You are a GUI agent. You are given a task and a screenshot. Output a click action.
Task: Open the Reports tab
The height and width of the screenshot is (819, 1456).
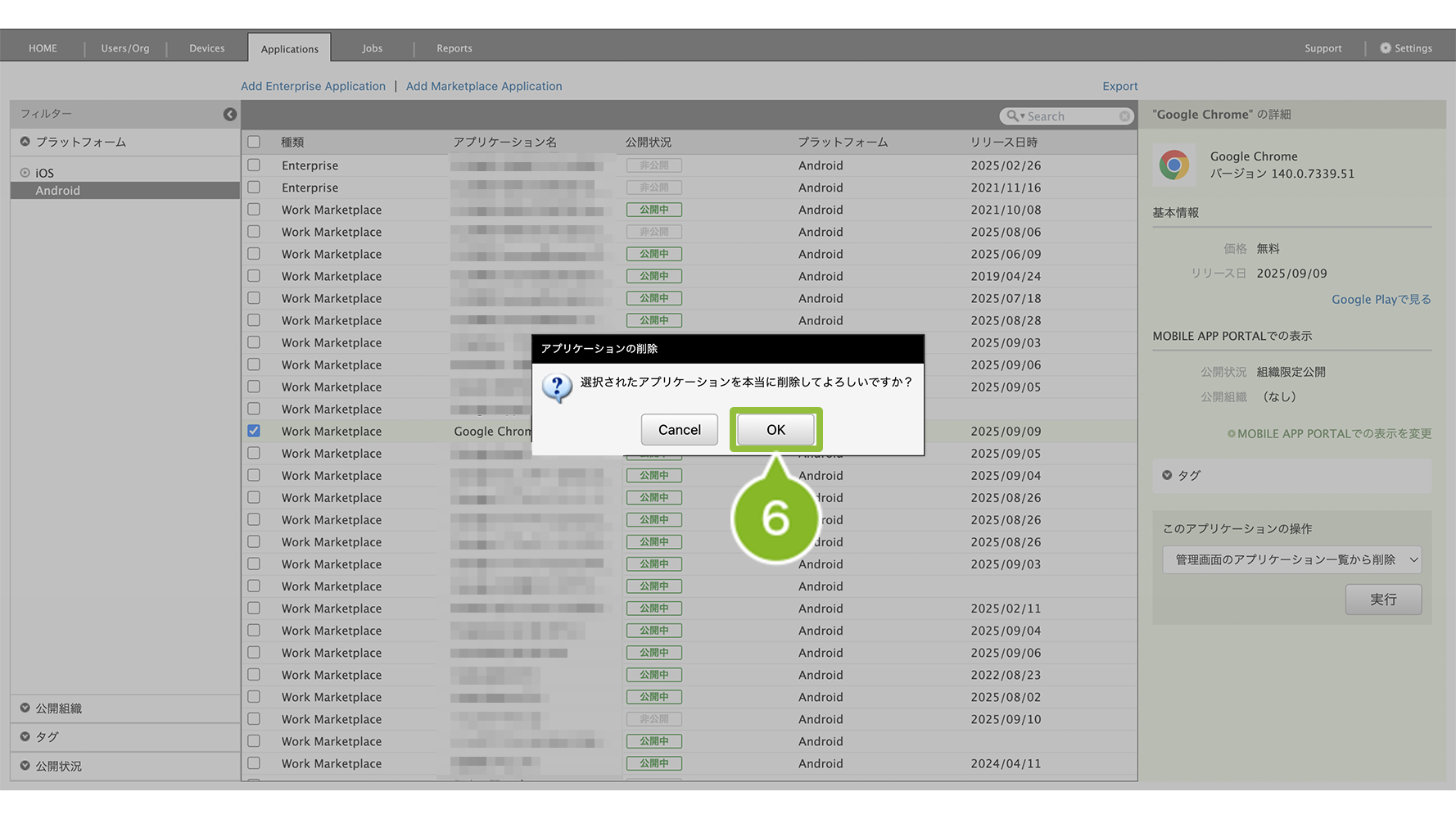(454, 48)
